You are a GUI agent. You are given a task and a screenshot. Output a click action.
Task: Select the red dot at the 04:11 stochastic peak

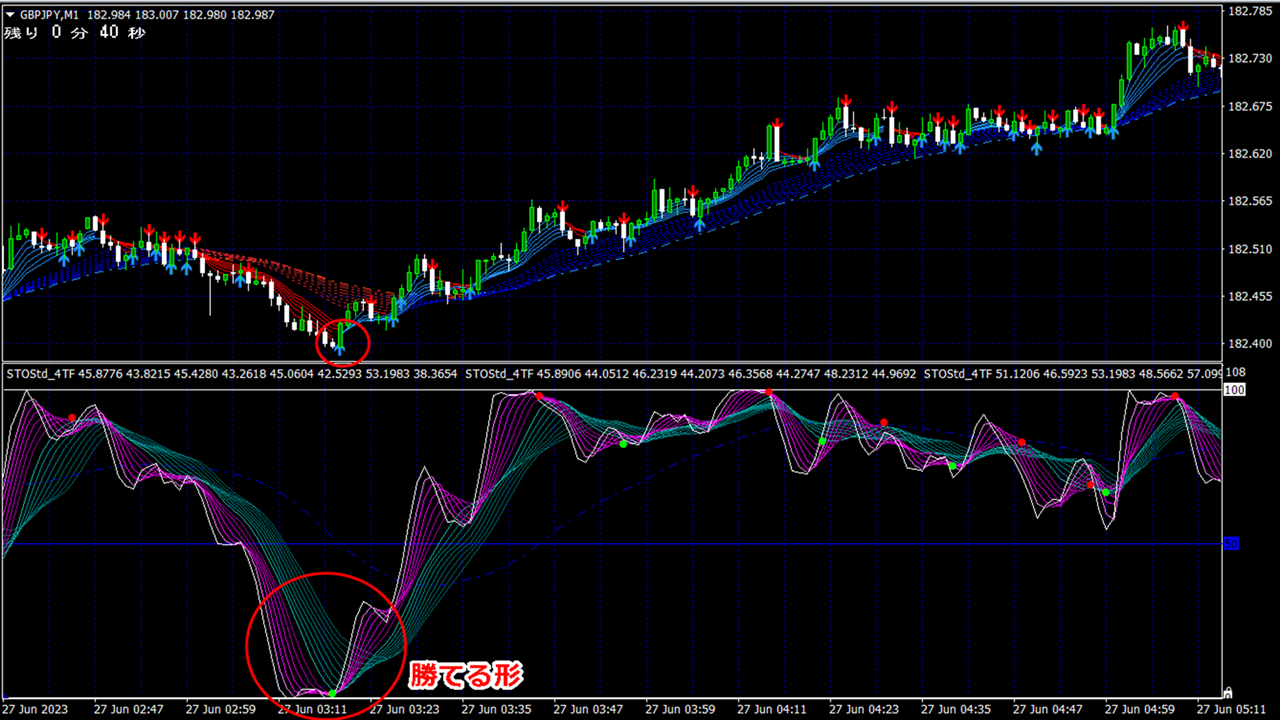tap(769, 391)
